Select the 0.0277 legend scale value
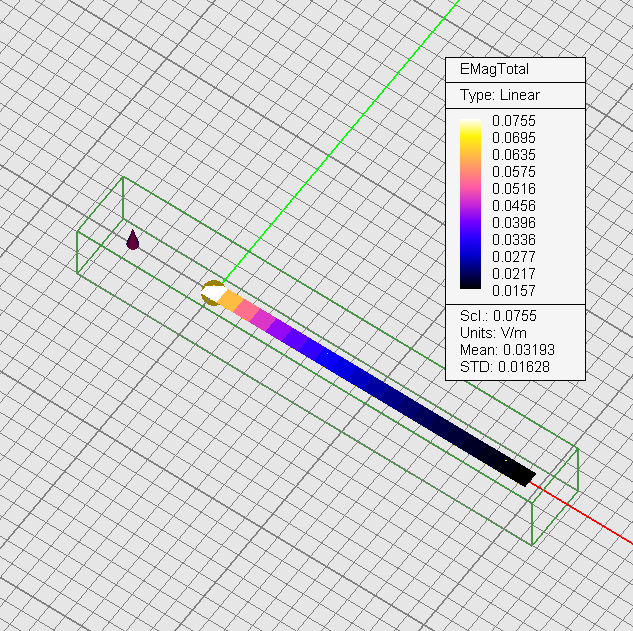Viewport: 633px width, 631px height. point(513,257)
